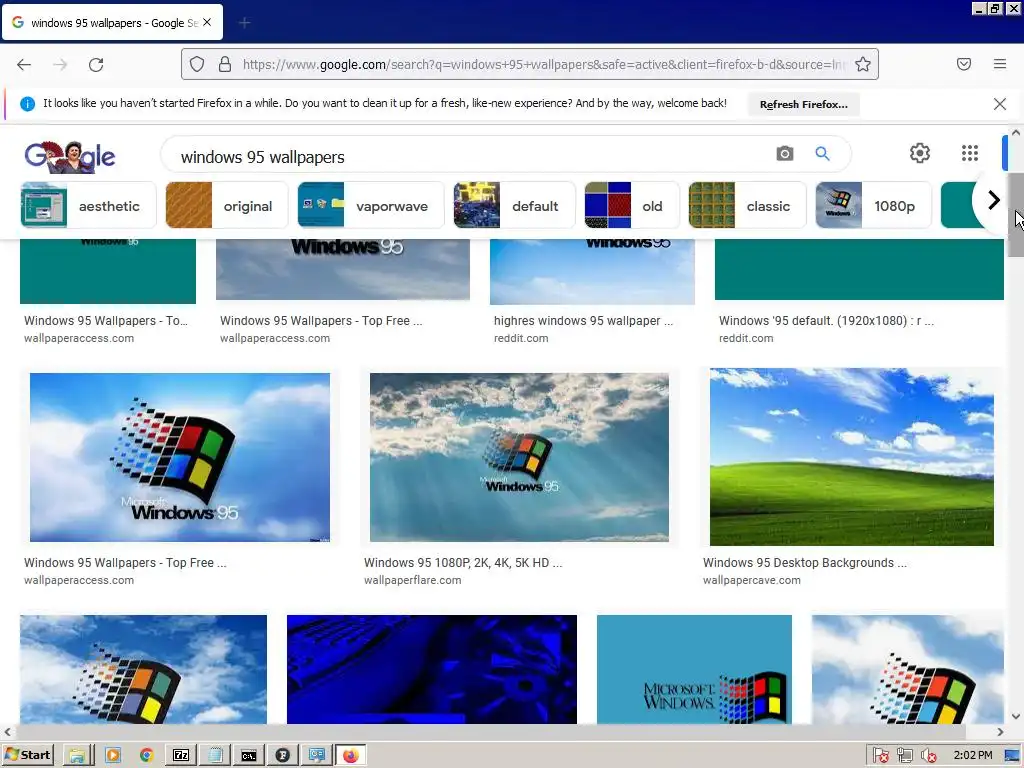This screenshot has width=1024, height=768.
Task: Open 7-Zip from the taskbar
Action: pos(181,756)
